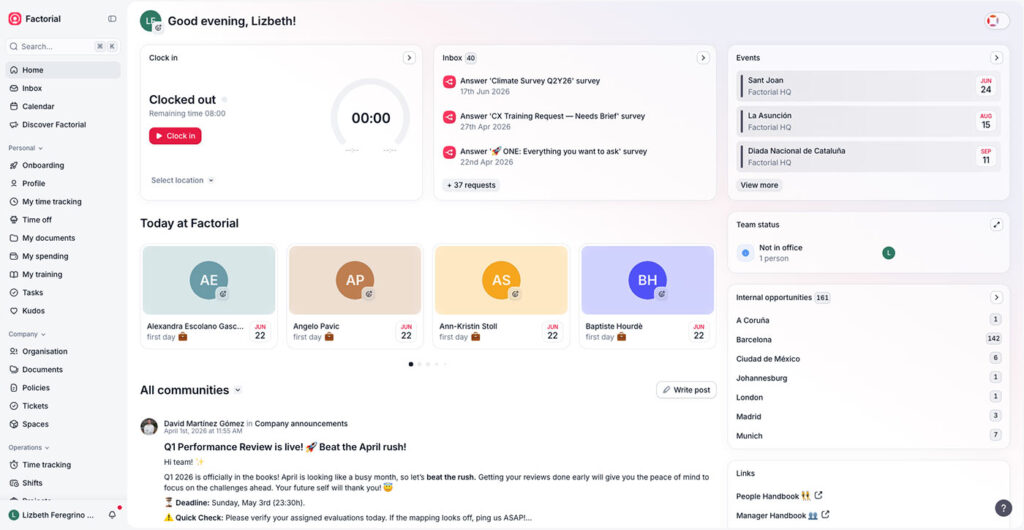Open Inbox card arrow

(703, 58)
